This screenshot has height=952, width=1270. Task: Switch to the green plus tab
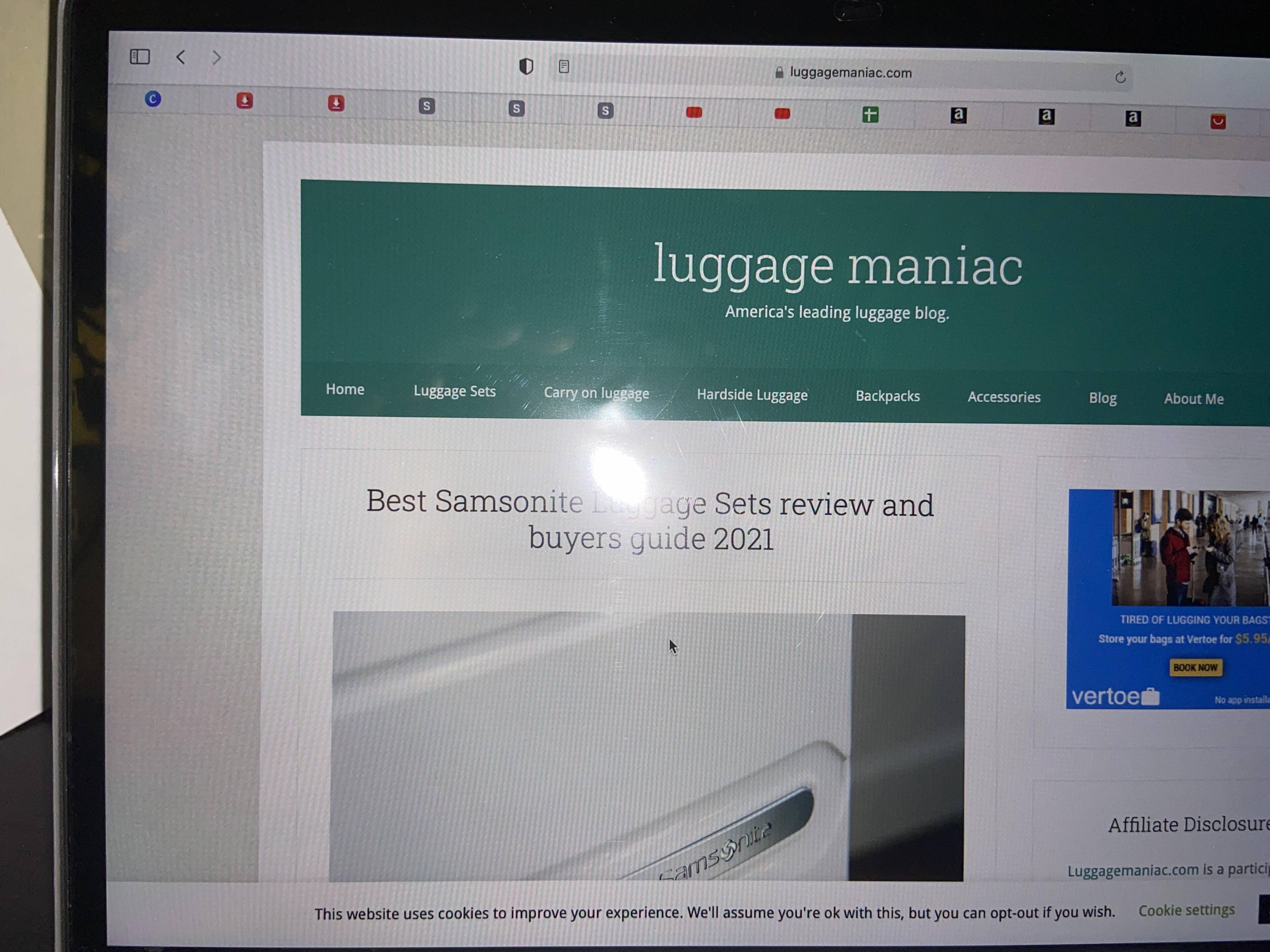click(870, 115)
